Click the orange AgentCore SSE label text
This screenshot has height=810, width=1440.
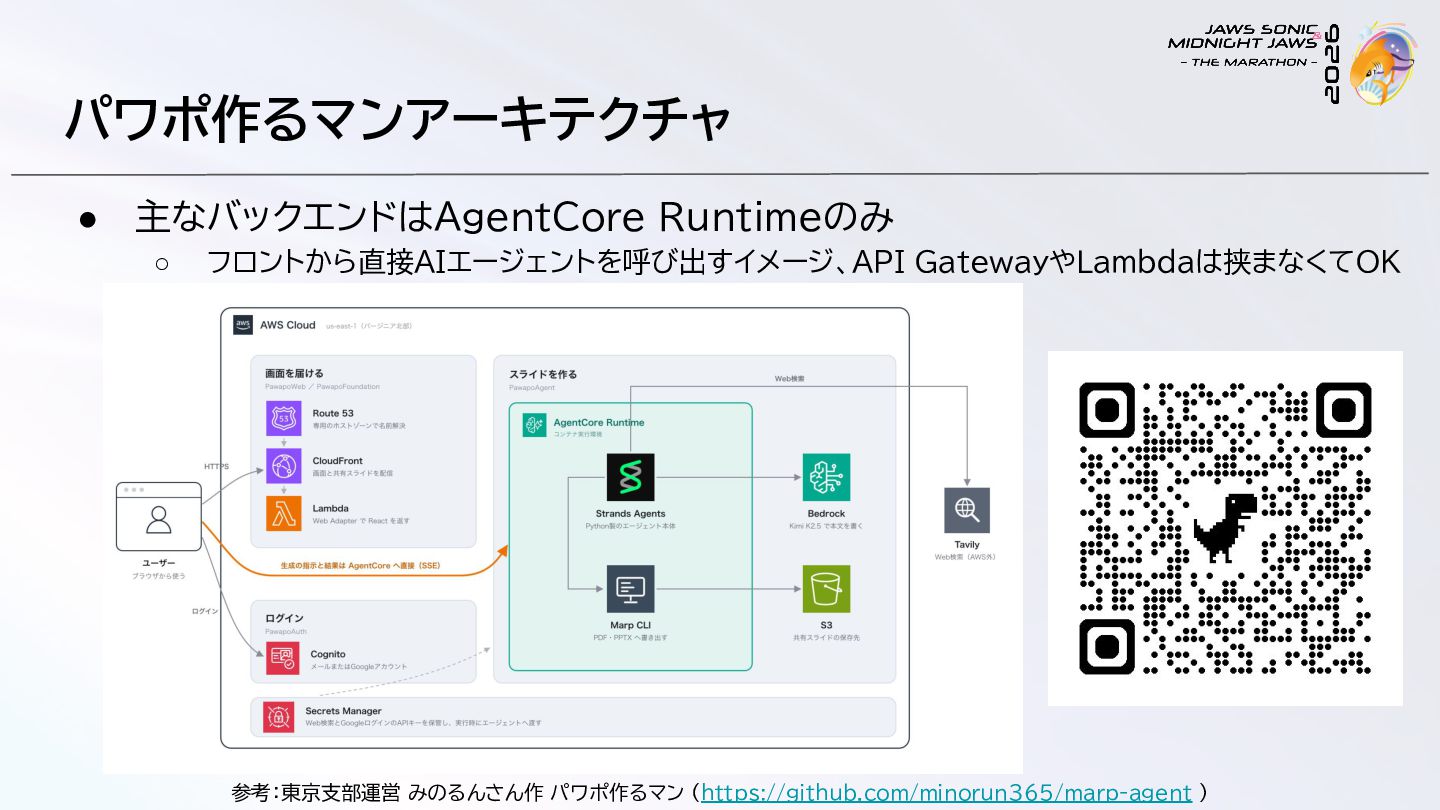click(x=360, y=566)
